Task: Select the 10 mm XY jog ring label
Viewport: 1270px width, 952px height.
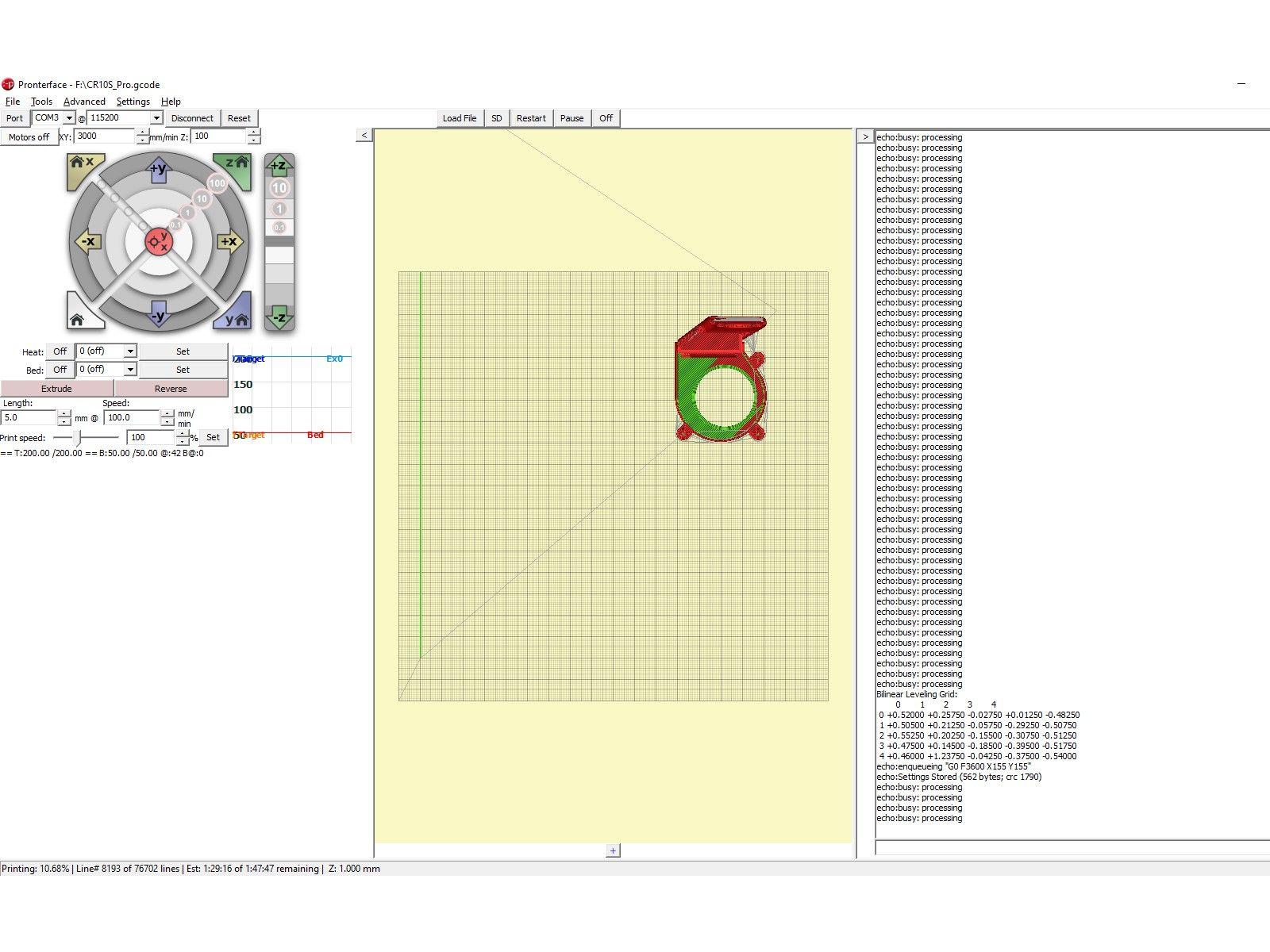Action: [x=202, y=198]
